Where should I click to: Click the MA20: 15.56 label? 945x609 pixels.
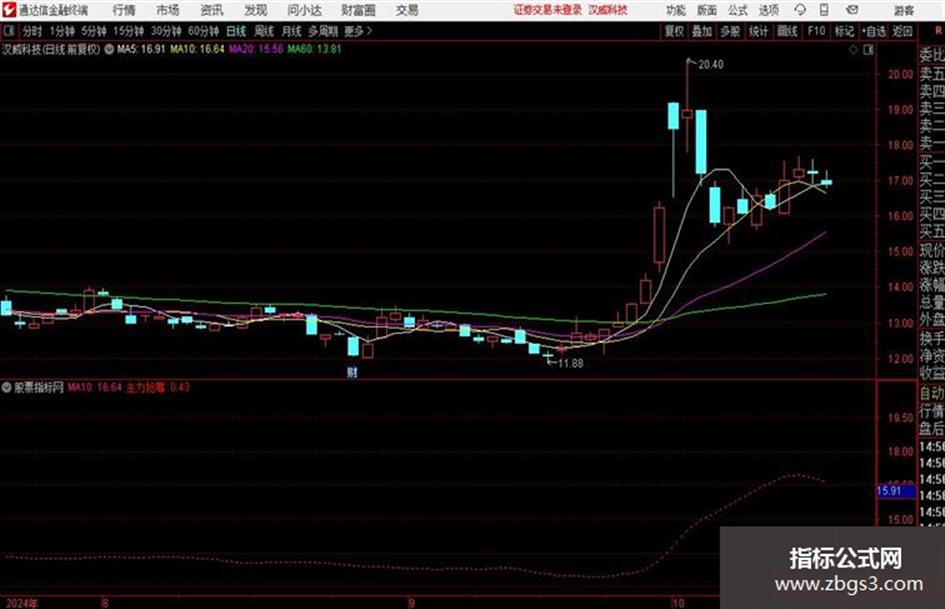coord(256,49)
